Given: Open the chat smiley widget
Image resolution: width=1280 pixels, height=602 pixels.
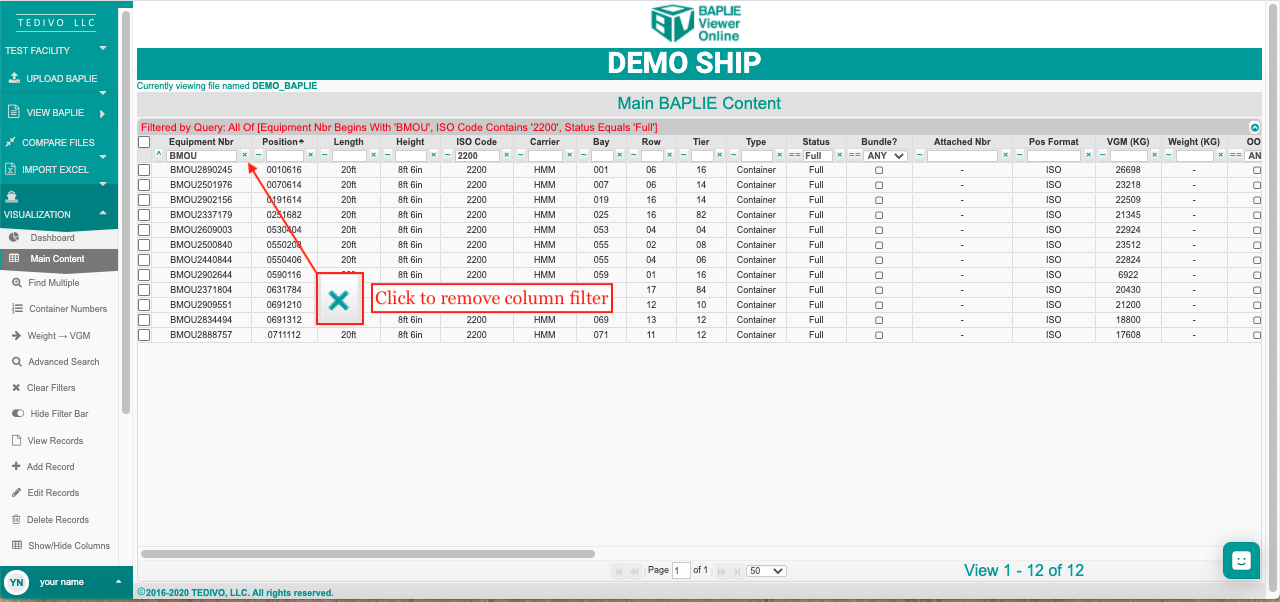Looking at the screenshot, I should [x=1241, y=561].
